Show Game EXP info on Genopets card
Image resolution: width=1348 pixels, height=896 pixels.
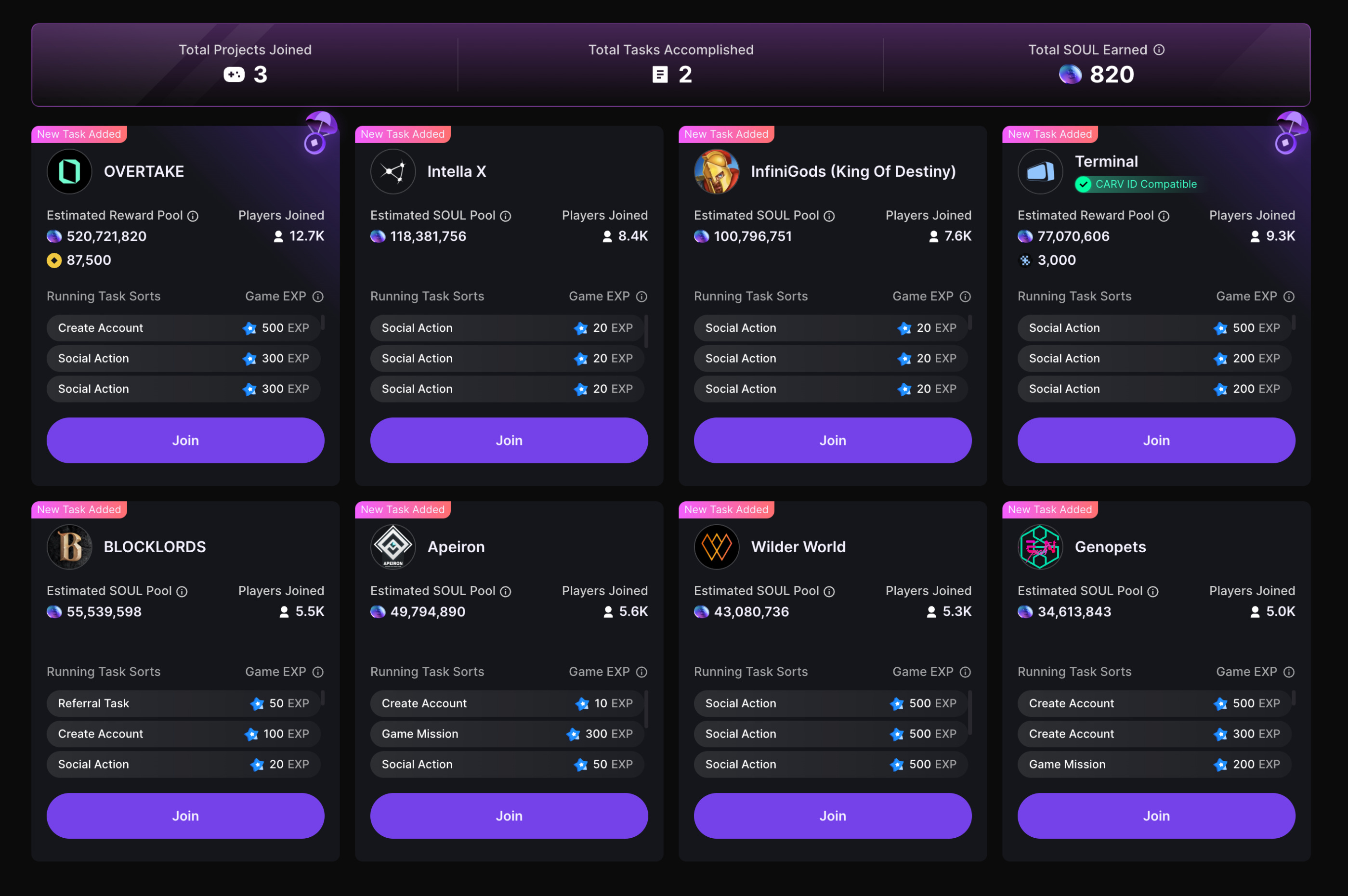(1289, 672)
